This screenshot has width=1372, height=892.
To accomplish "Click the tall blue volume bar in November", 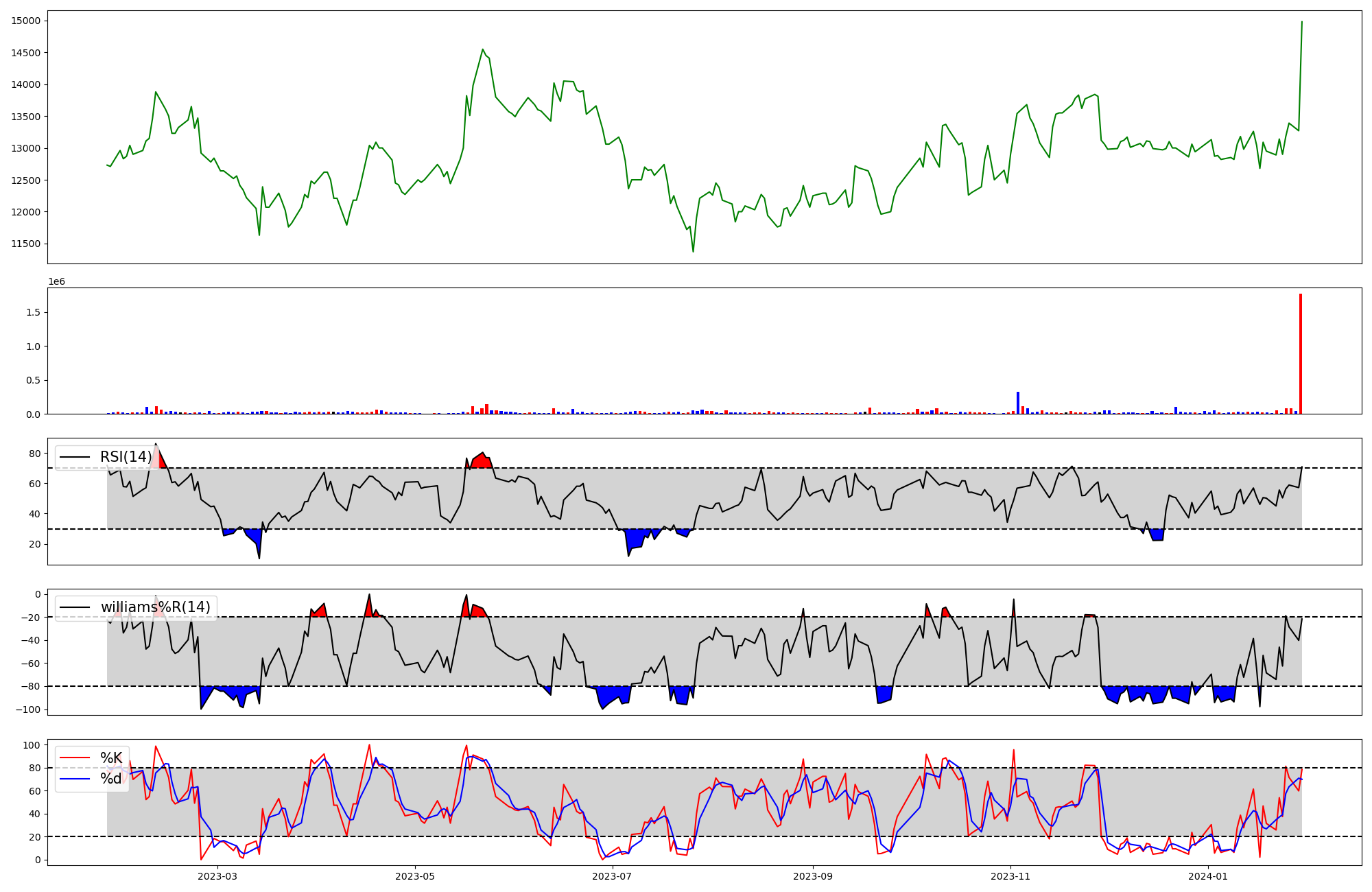I will click(x=1018, y=403).
